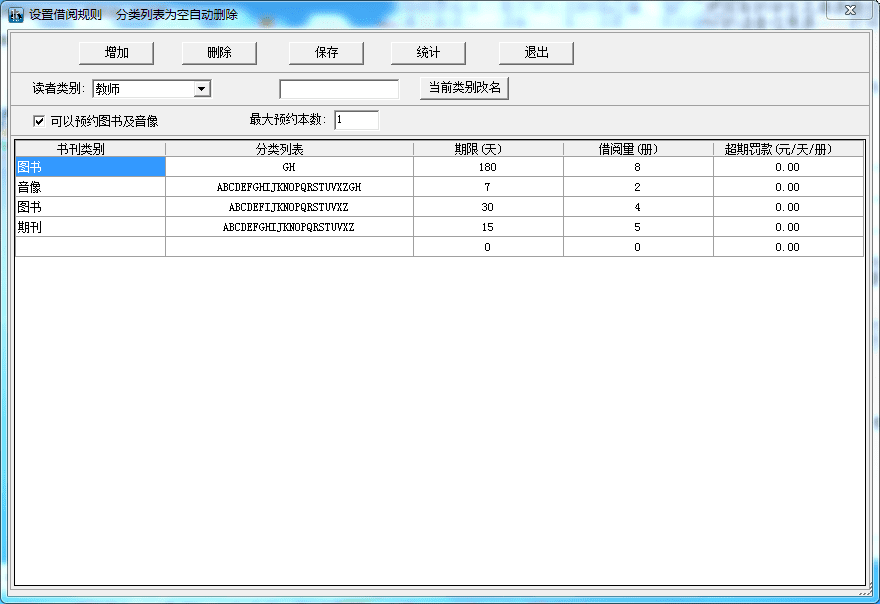Open statistics via the 统计 button
This screenshot has height=604, width=880.
tap(428, 53)
